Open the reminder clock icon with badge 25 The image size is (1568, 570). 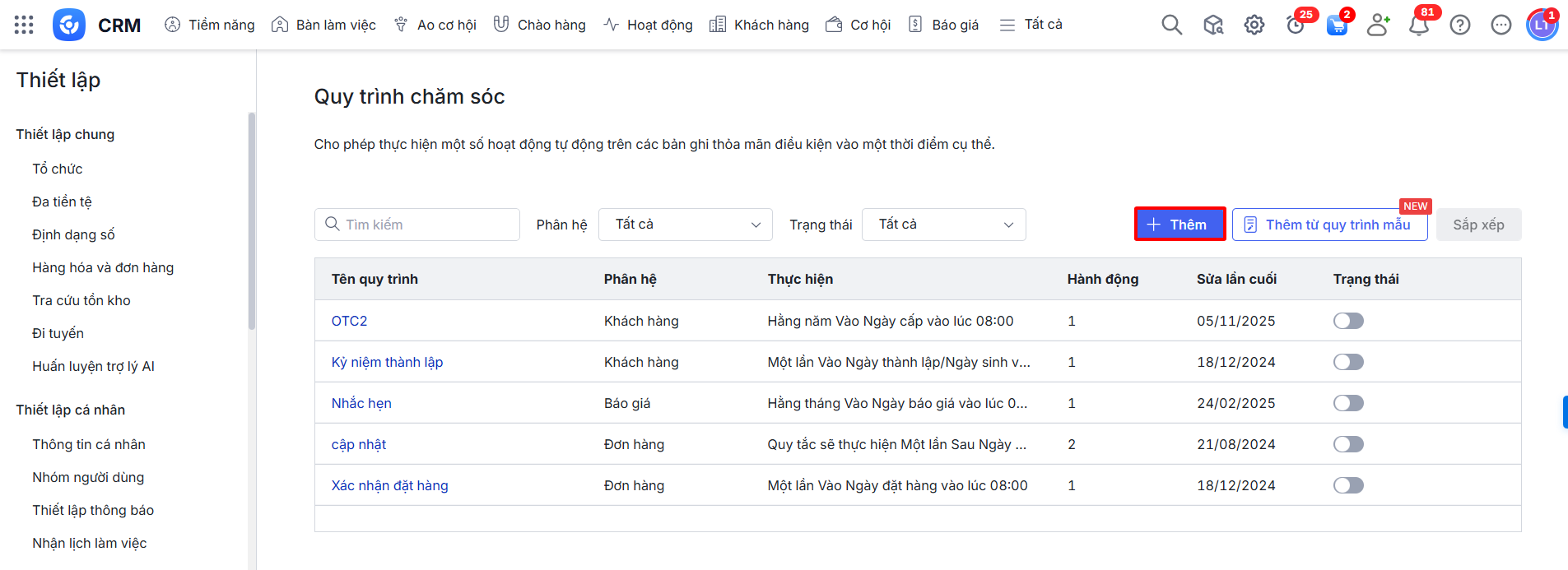pos(1296,25)
